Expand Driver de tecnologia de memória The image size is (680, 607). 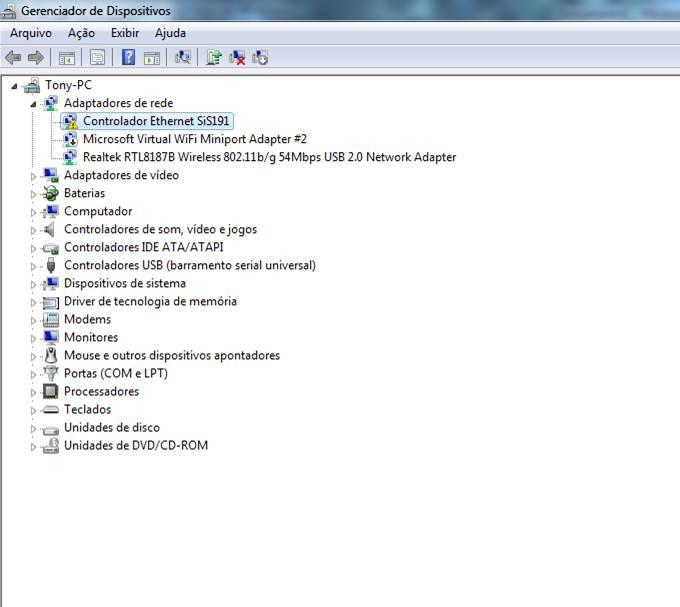33,302
